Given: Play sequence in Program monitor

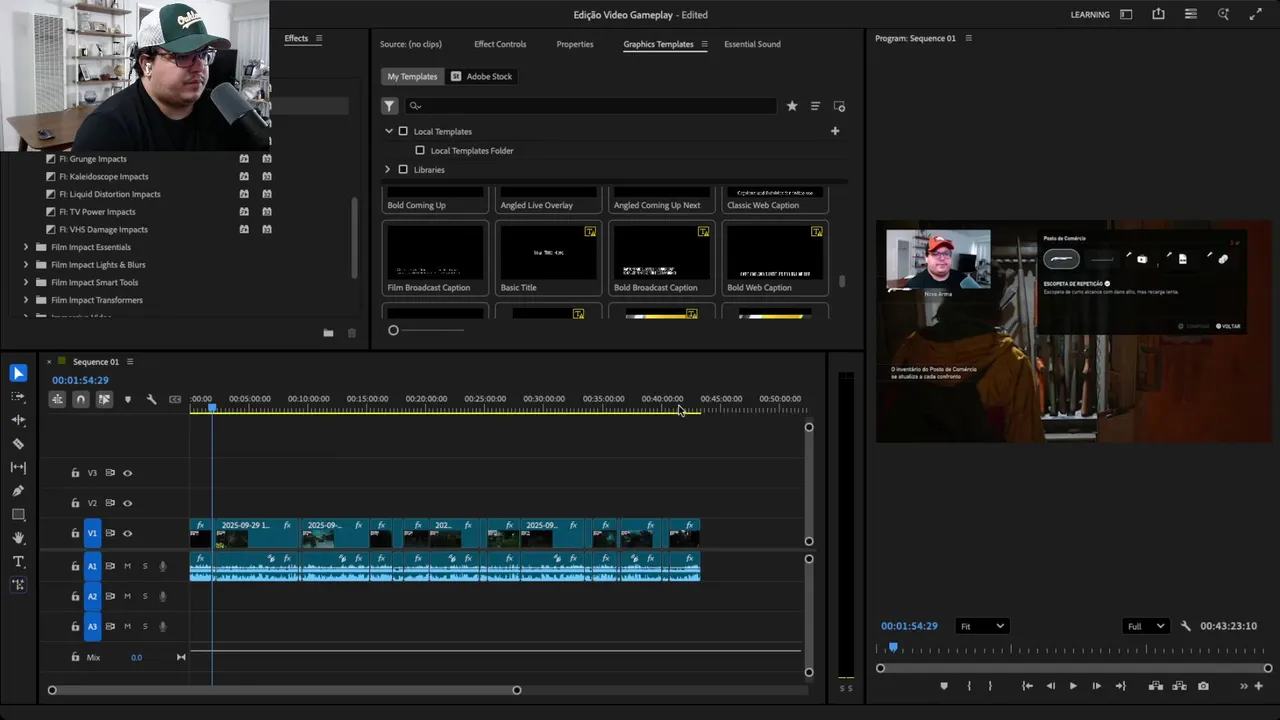Looking at the screenshot, I should (1073, 686).
